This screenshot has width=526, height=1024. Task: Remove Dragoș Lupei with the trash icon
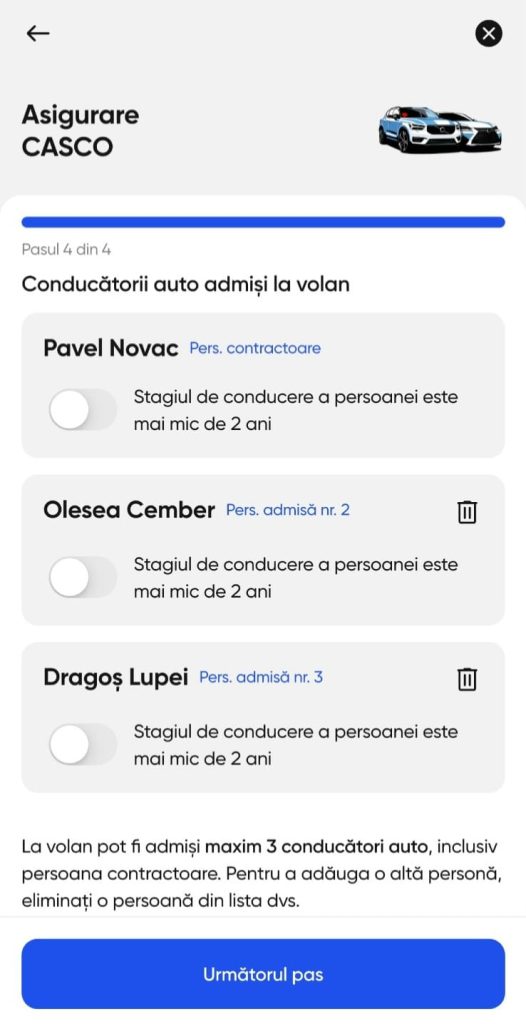(x=467, y=679)
